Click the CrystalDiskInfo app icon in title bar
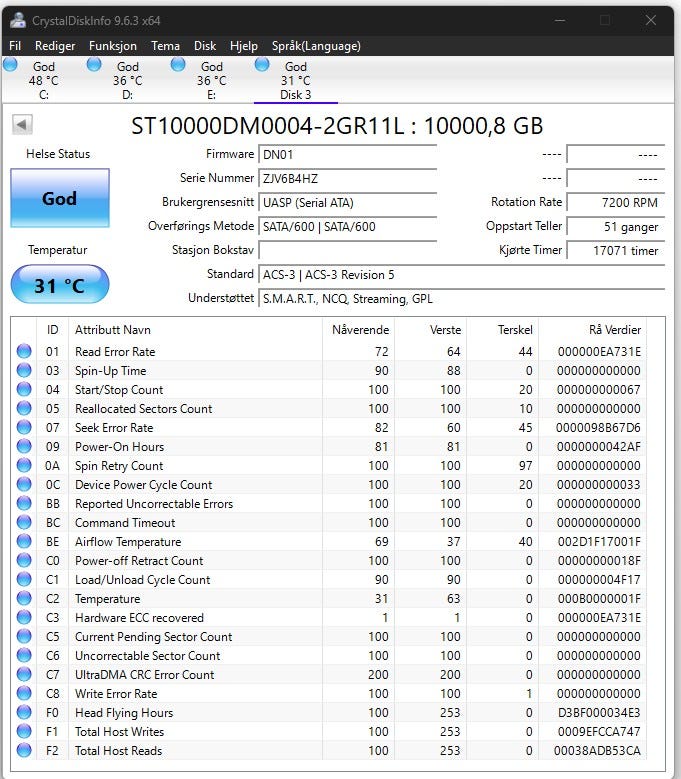The image size is (681, 779). tap(17, 20)
